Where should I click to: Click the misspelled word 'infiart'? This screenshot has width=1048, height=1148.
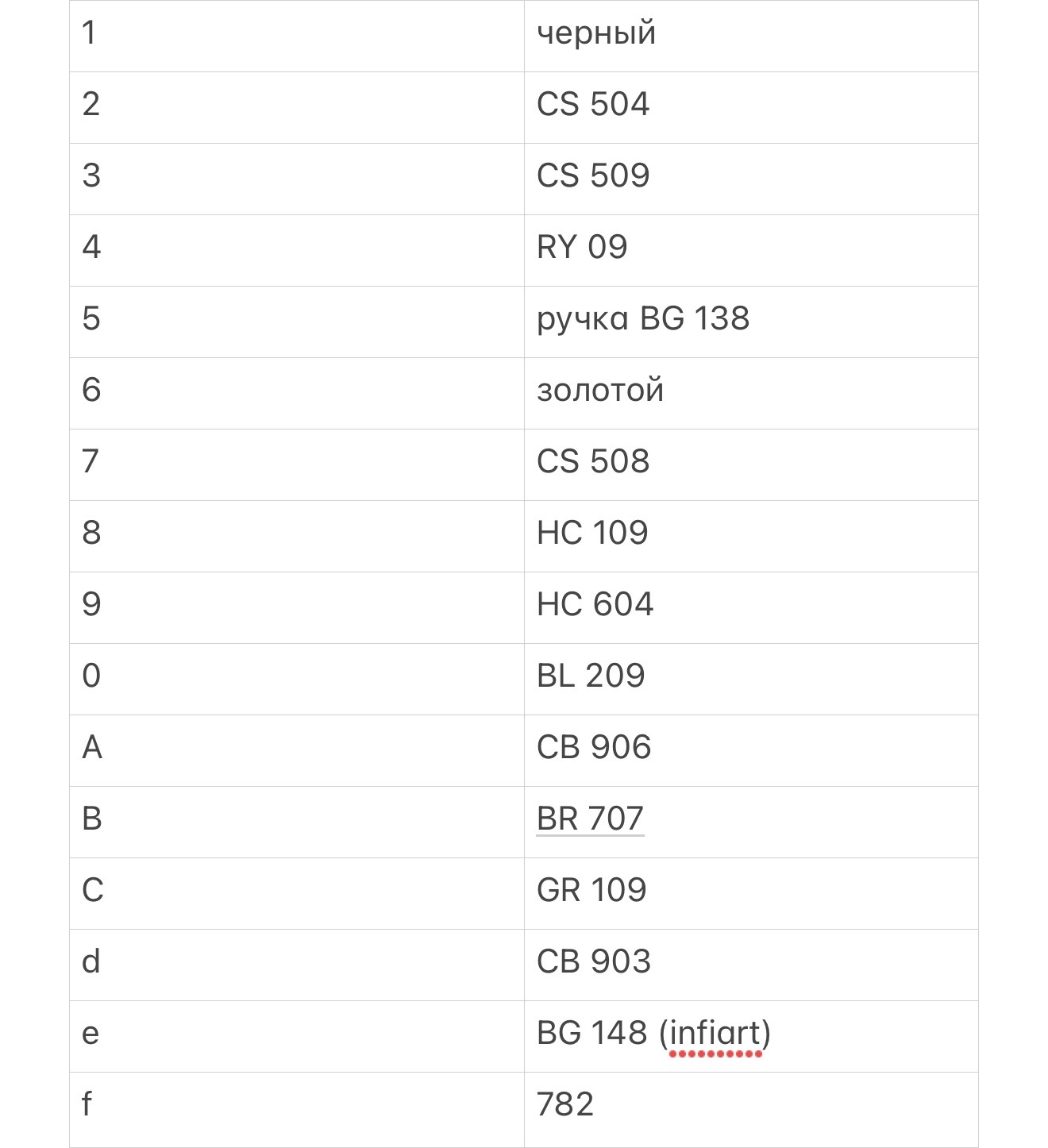[x=715, y=1034]
